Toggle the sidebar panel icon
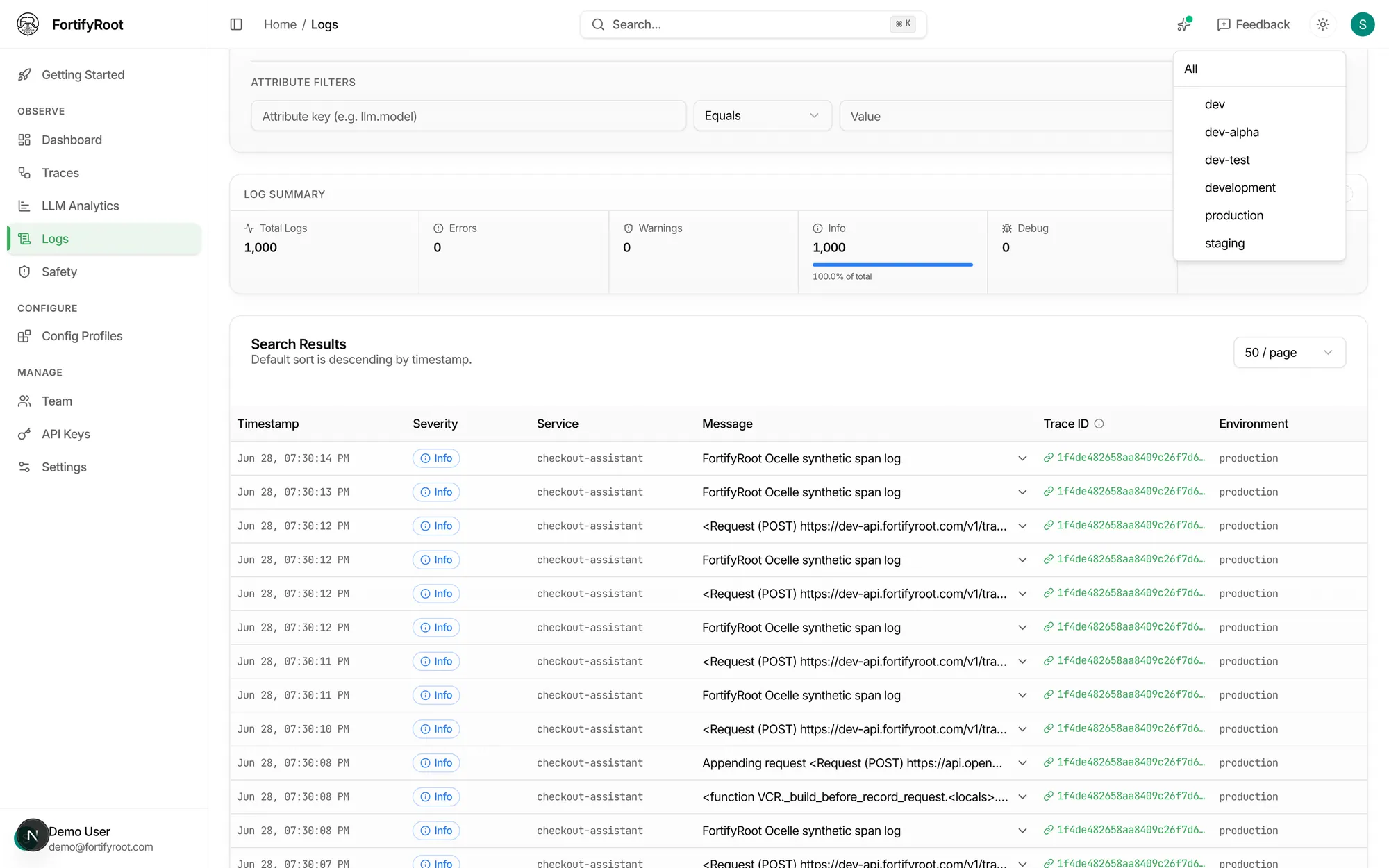Image resolution: width=1389 pixels, height=868 pixels. [x=236, y=24]
